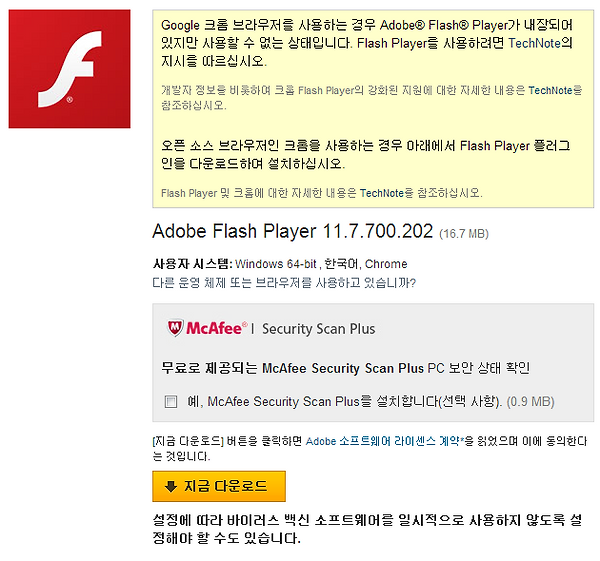Enable the McAfee Security Scan Plus checkbox
This screenshot has height=561, width=600.
171,402
